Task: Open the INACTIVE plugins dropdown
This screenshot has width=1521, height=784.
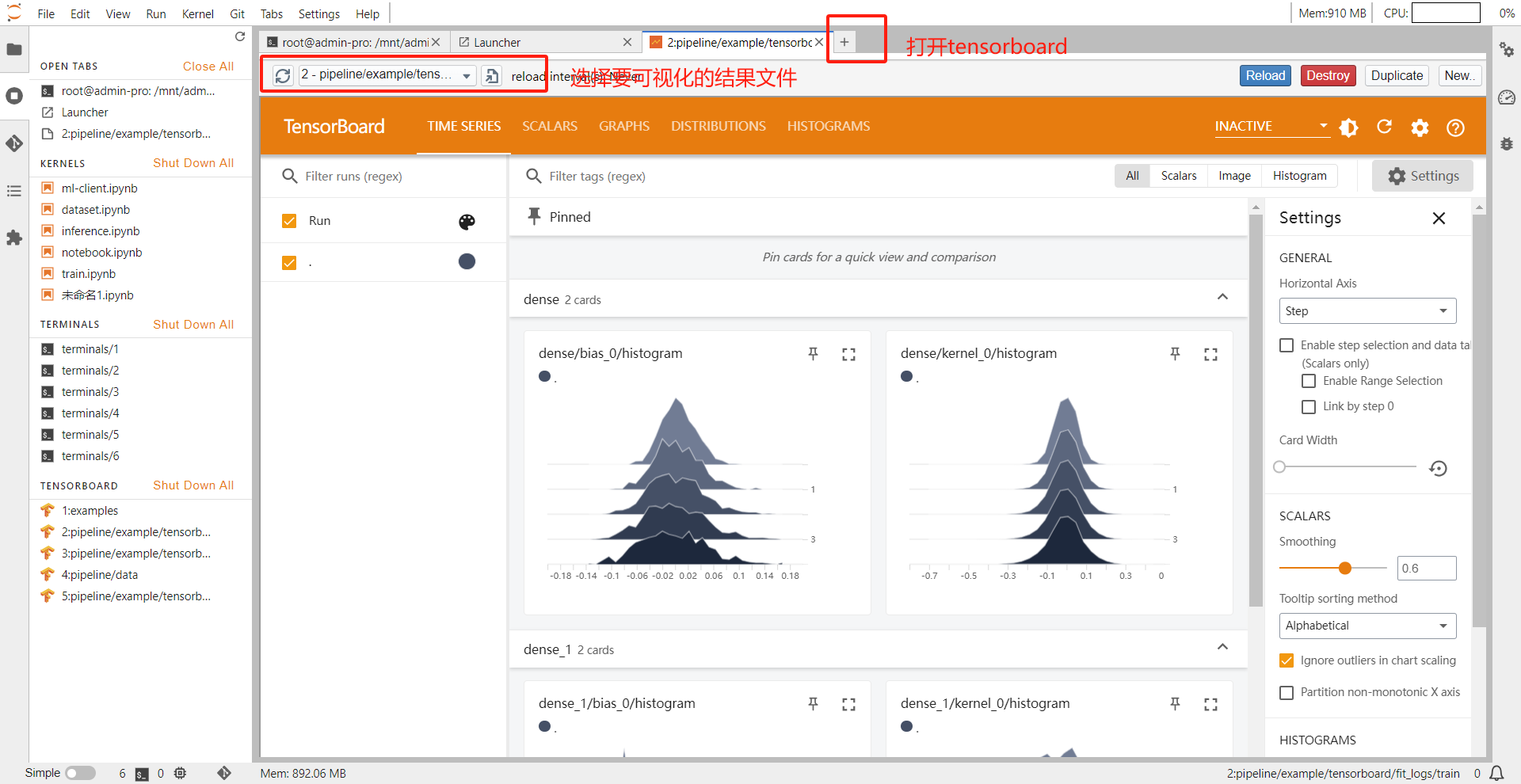Action: coord(1271,127)
